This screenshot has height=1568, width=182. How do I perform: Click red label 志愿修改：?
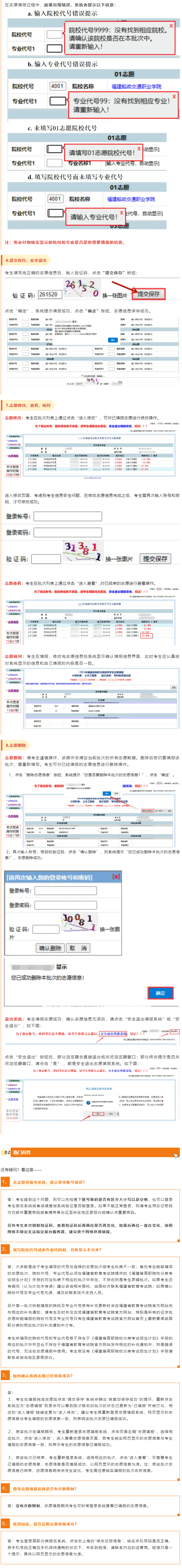15,418
